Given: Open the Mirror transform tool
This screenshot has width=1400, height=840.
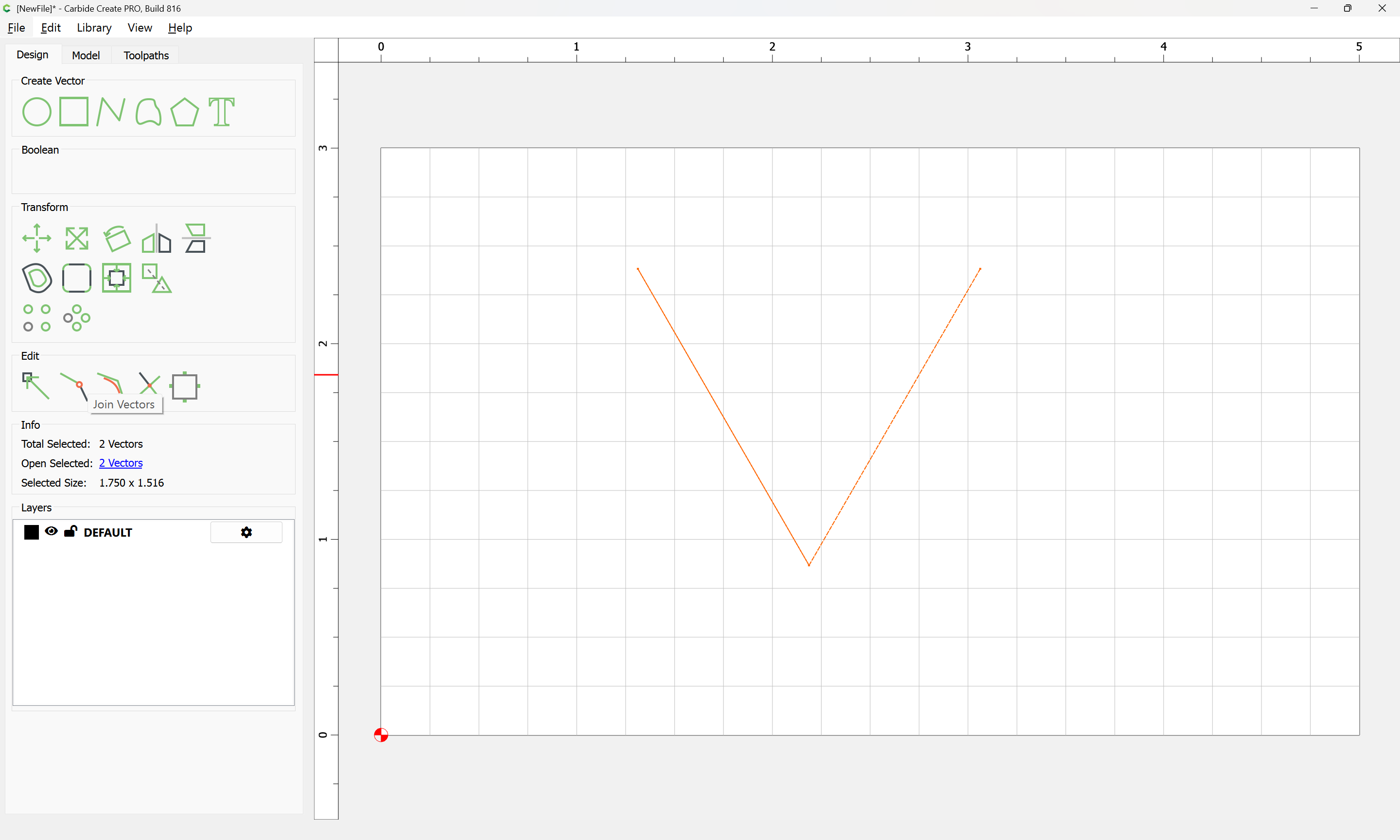Looking at the screenshot, I should pos(156,238).
